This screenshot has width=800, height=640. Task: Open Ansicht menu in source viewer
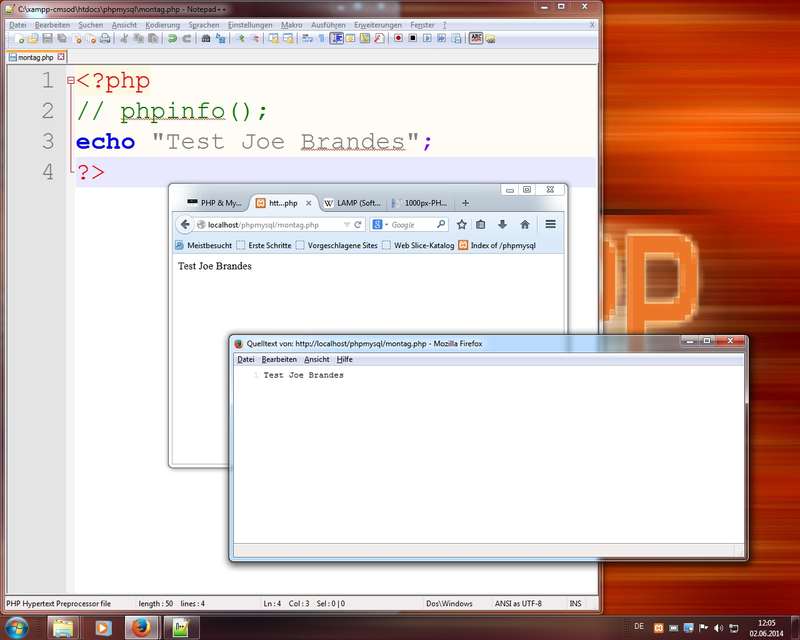click(x=316, y=359)
